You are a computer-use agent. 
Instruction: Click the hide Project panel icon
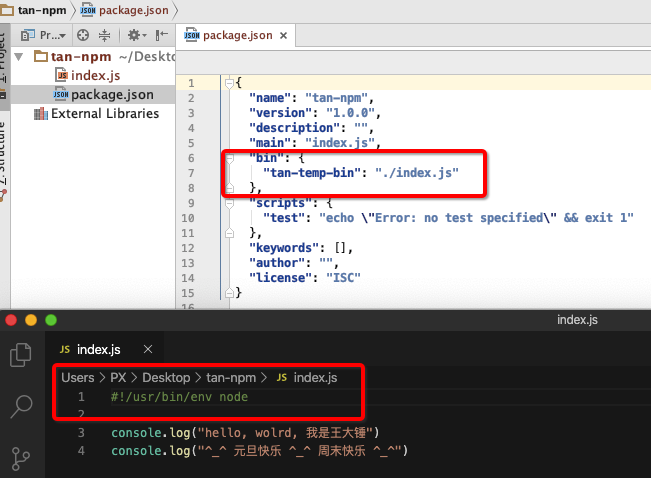pyautogui.click(x=159, y=34)
